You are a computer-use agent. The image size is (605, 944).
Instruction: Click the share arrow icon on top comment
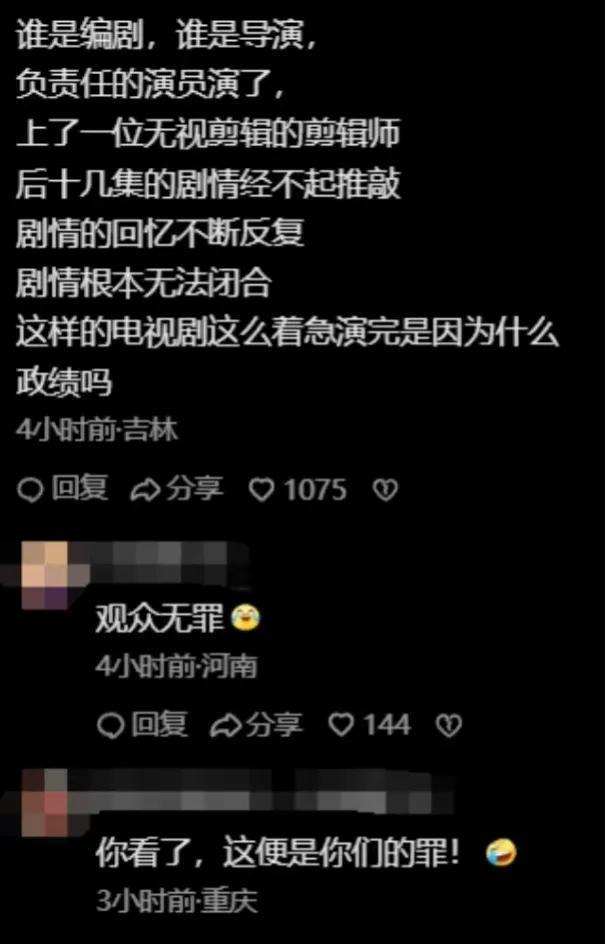145,491
